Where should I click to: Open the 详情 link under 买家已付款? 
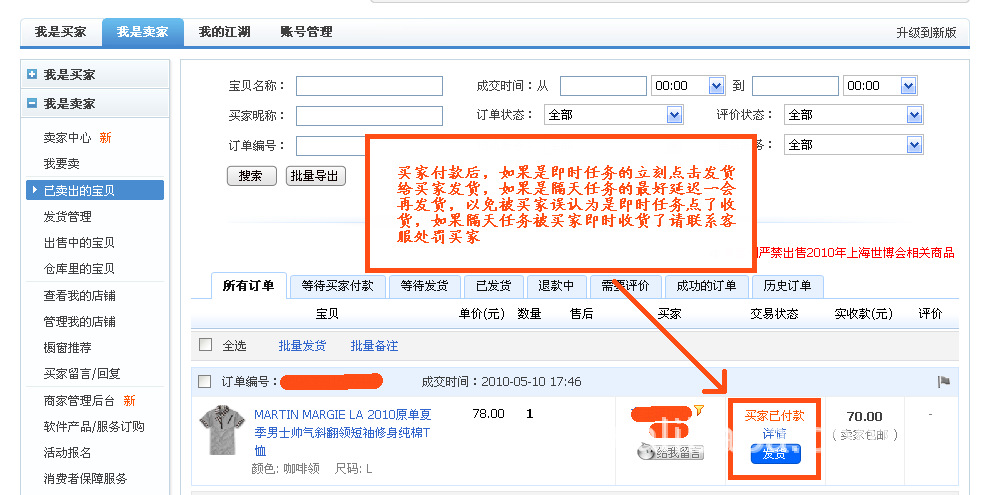click(x=774, y=434)
